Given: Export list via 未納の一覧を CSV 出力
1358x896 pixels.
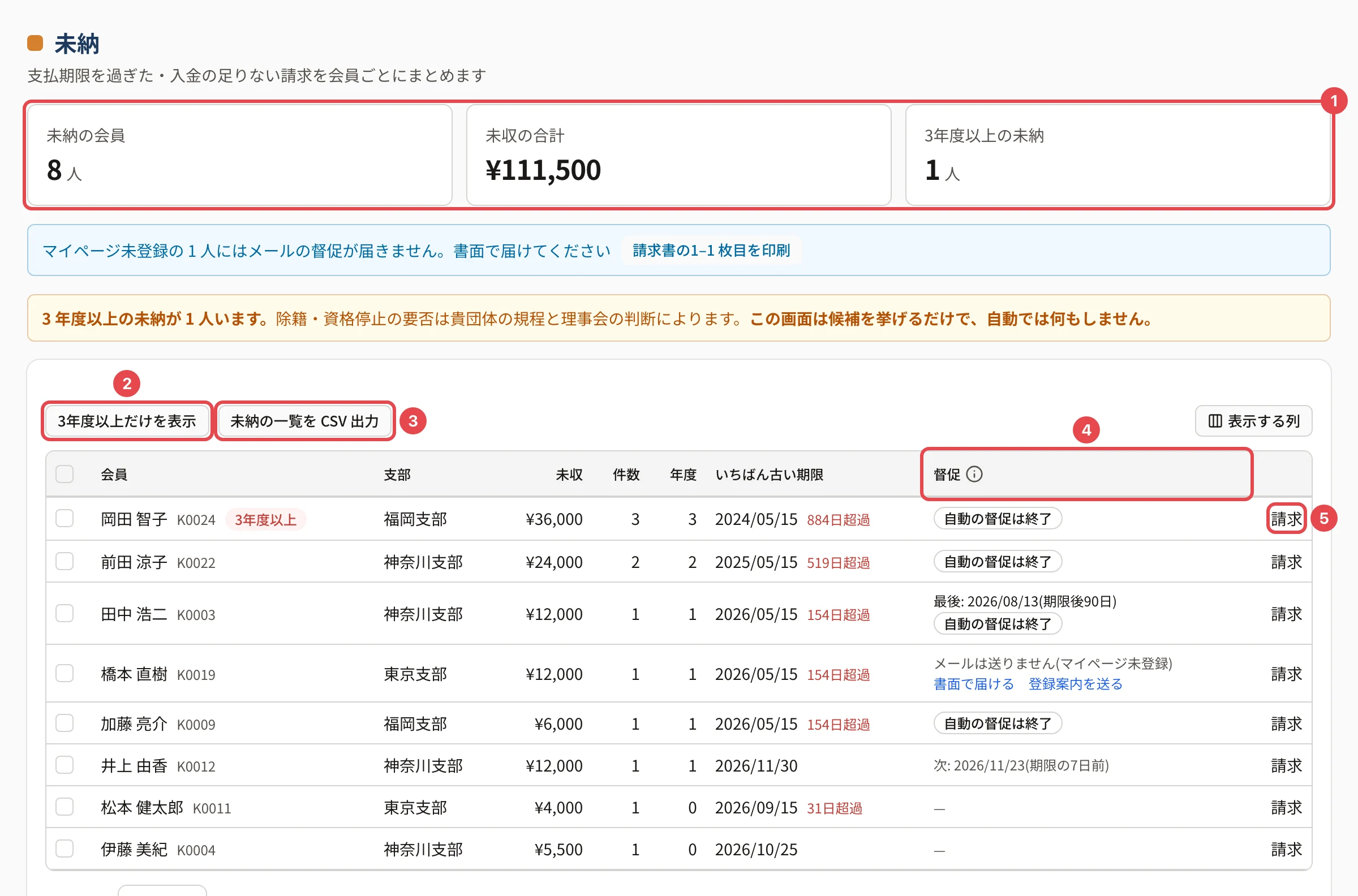Looking at the screenshot, I should click(x=304, y=421).
